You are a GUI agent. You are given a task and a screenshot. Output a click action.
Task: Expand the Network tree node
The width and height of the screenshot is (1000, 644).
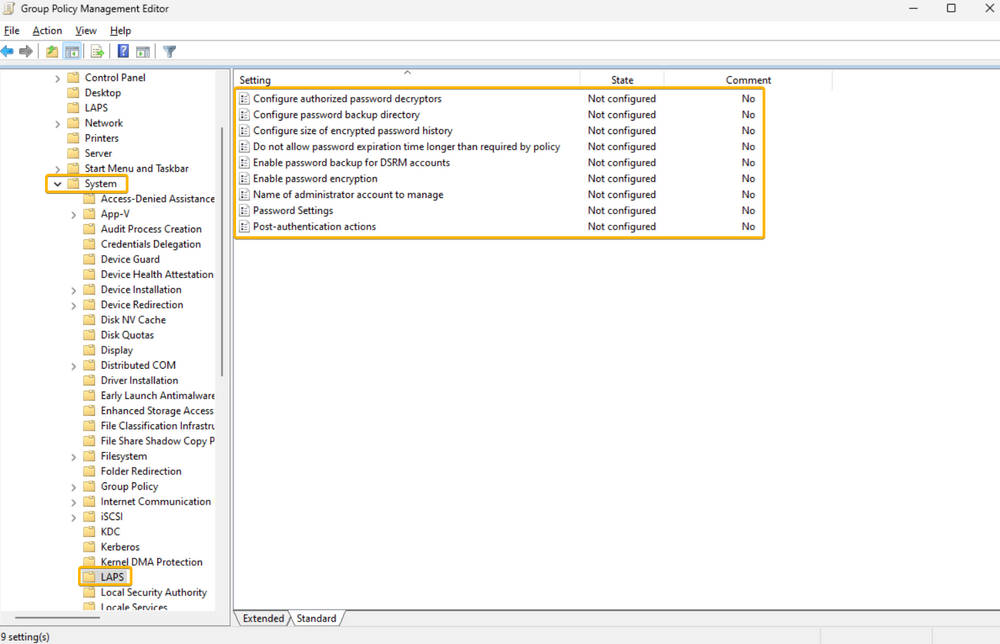(x=57, y=122)
